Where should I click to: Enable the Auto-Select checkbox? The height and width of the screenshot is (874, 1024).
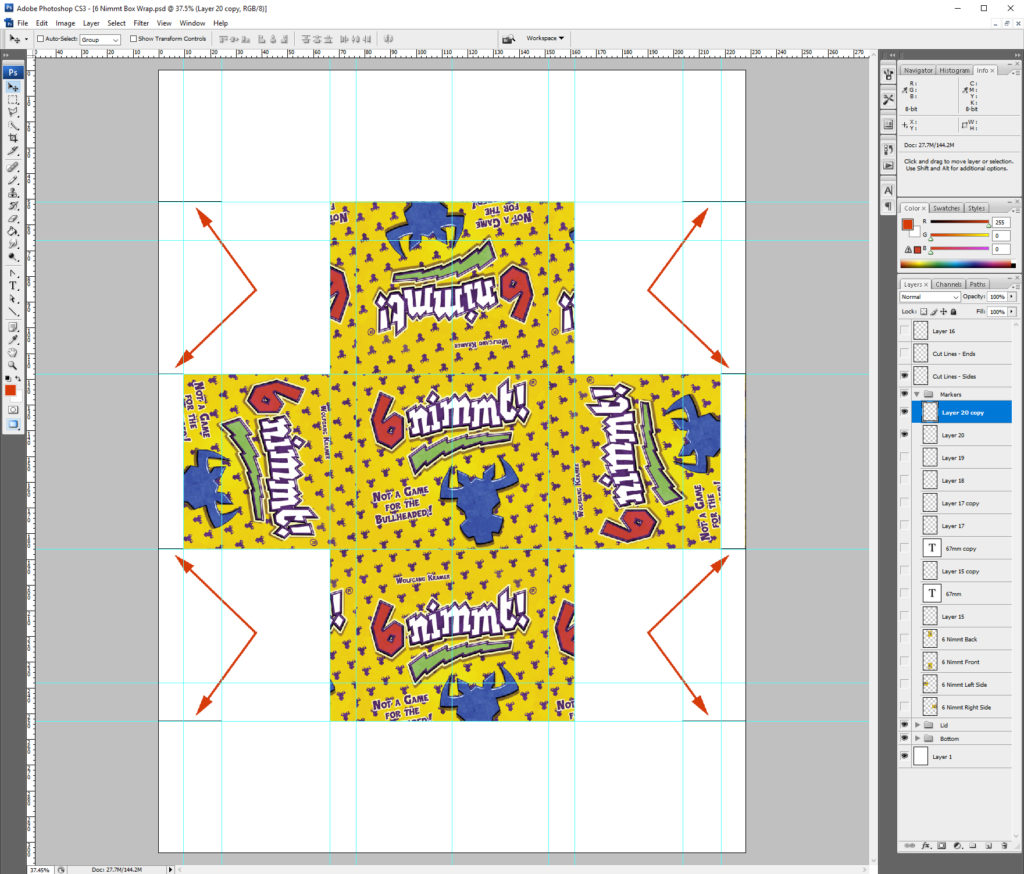[40, 39]
